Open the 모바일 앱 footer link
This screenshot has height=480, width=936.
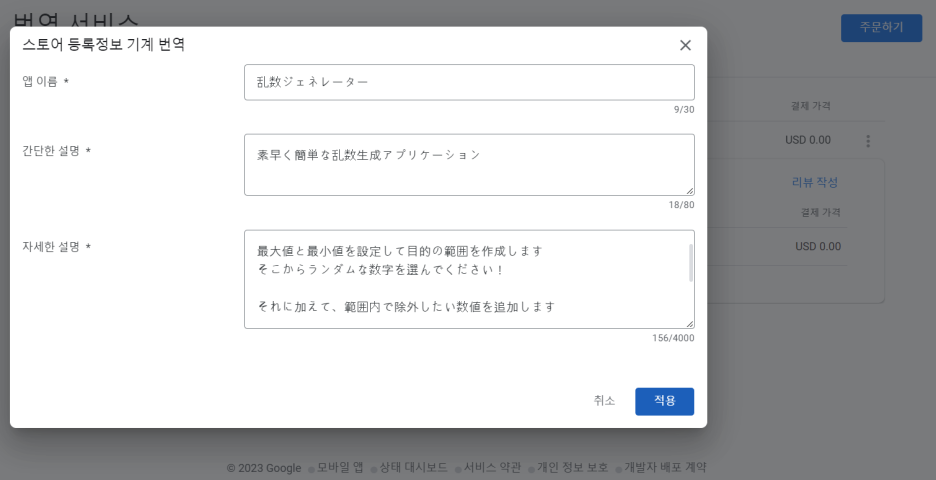(x=340, y=467)
